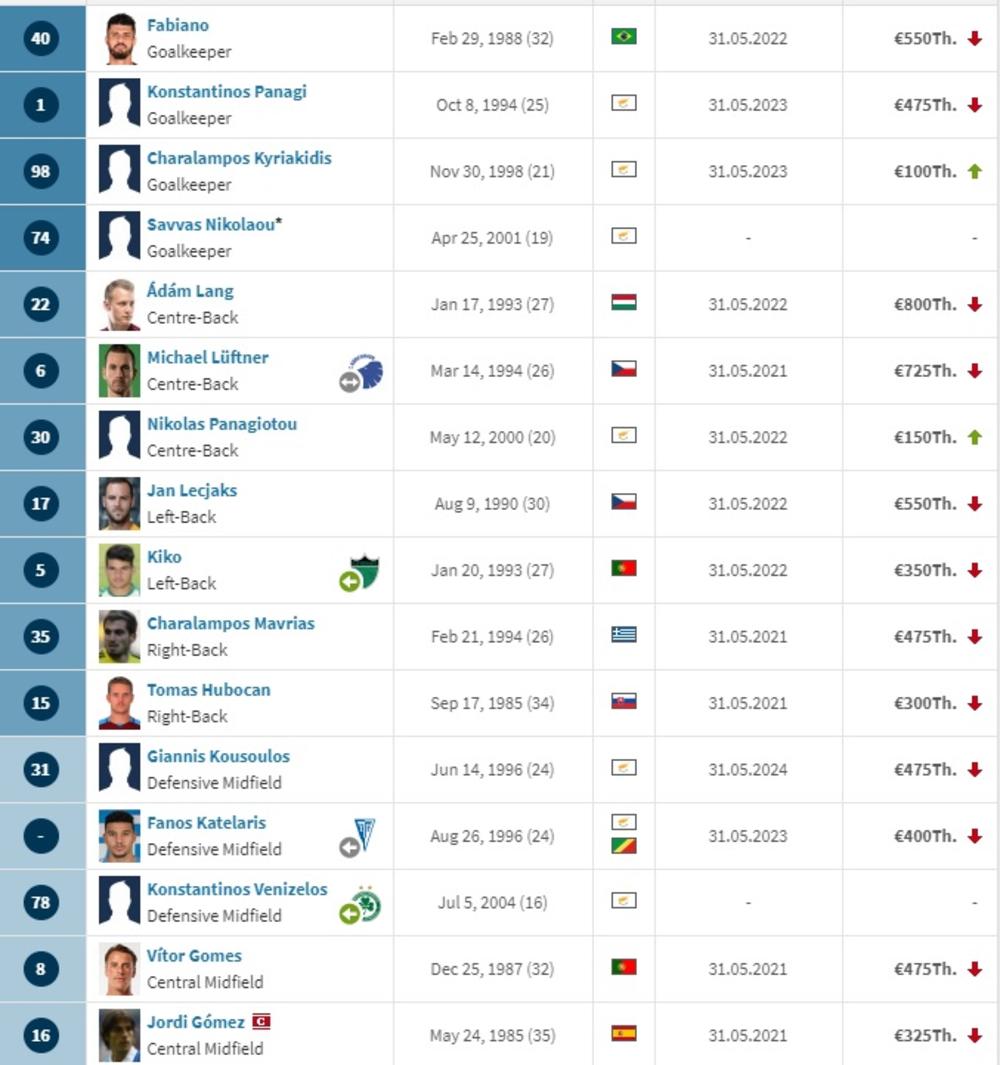Click the Hungary flag in Ádám Lang's row
This screenshot has width=1000, height=1065.
tap(624, 302)
